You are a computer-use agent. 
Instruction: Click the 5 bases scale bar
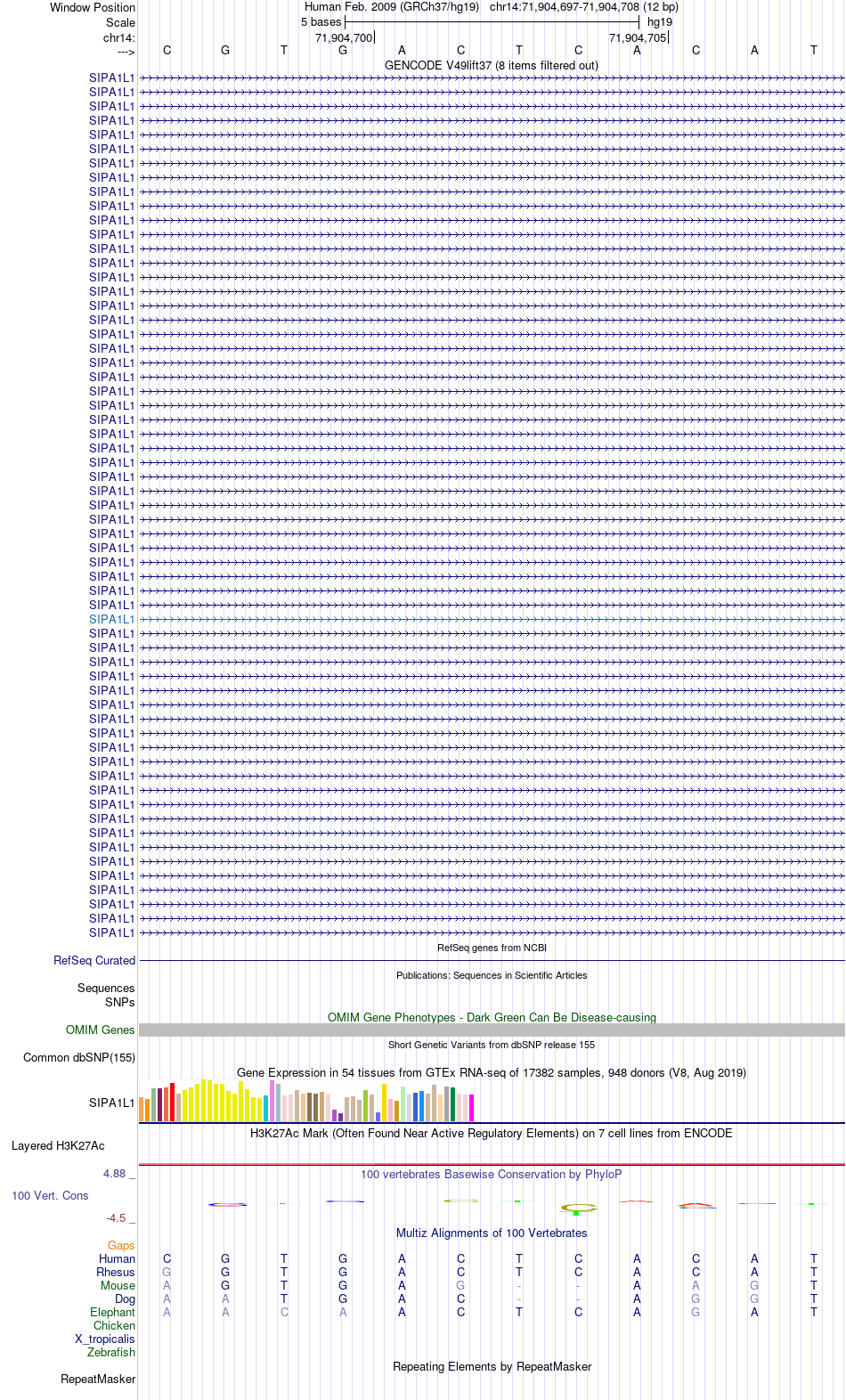click(x=492, y=22)
